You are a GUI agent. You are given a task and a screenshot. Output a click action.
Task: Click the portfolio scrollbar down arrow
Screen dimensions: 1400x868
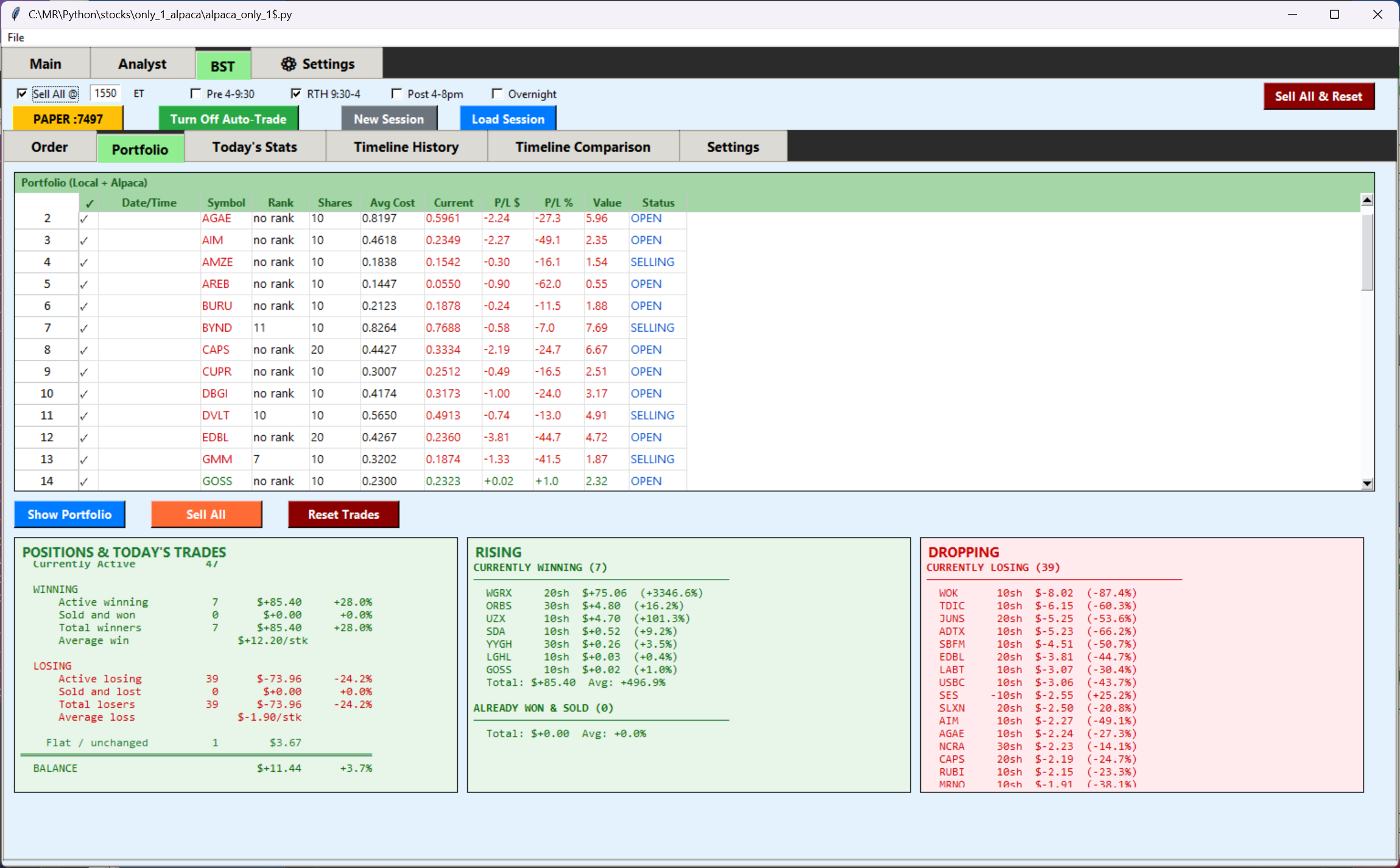1367,483
